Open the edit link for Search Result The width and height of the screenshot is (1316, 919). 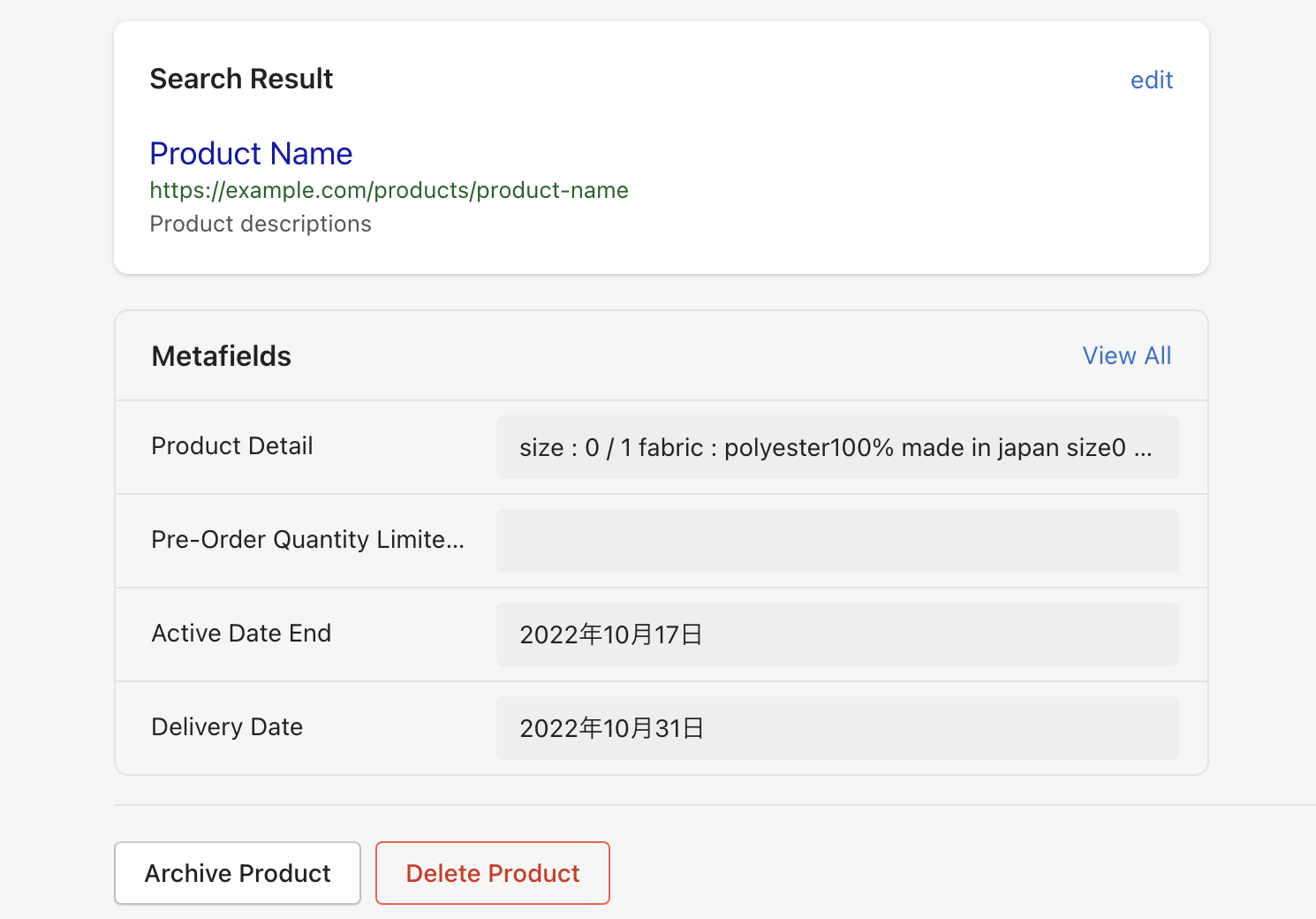point(1151,80)
